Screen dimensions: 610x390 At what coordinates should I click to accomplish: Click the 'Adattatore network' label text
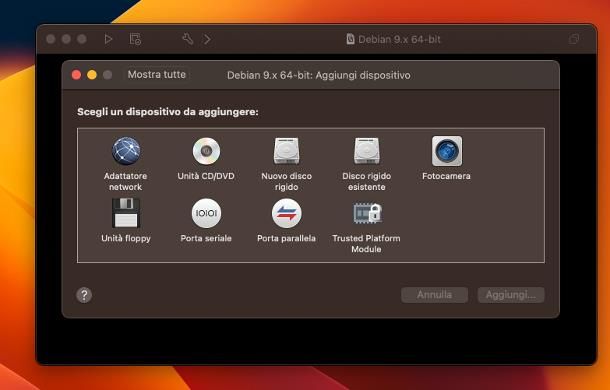point(125,181)
